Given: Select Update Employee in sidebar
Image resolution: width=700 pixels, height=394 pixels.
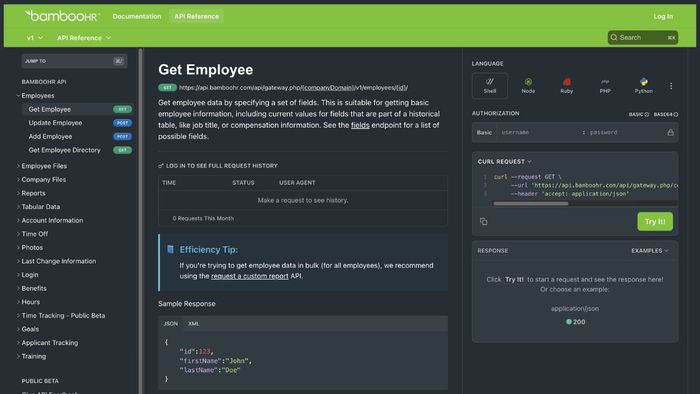Looking at the screenshot, I should [55, 123].
